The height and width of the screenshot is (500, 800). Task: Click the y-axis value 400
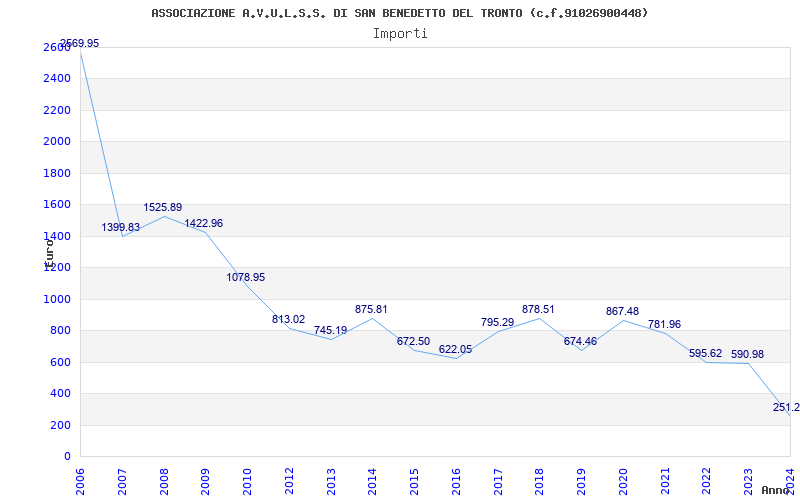61,393
